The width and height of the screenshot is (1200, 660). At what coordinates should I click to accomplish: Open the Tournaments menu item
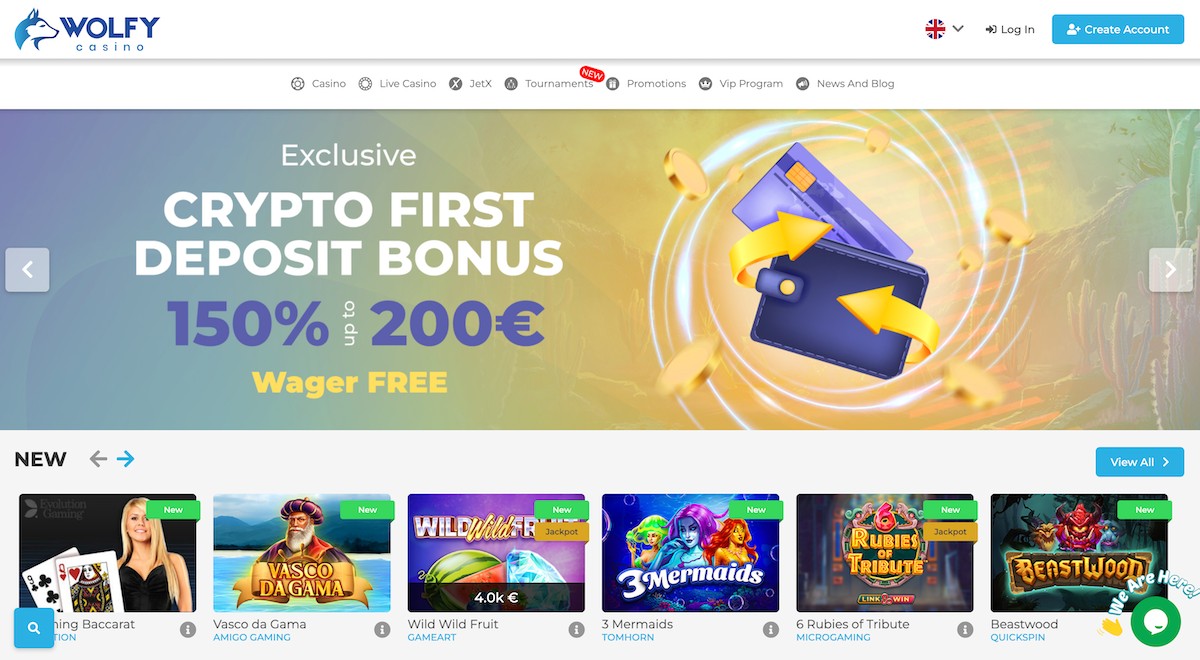(x=549, y=84)
